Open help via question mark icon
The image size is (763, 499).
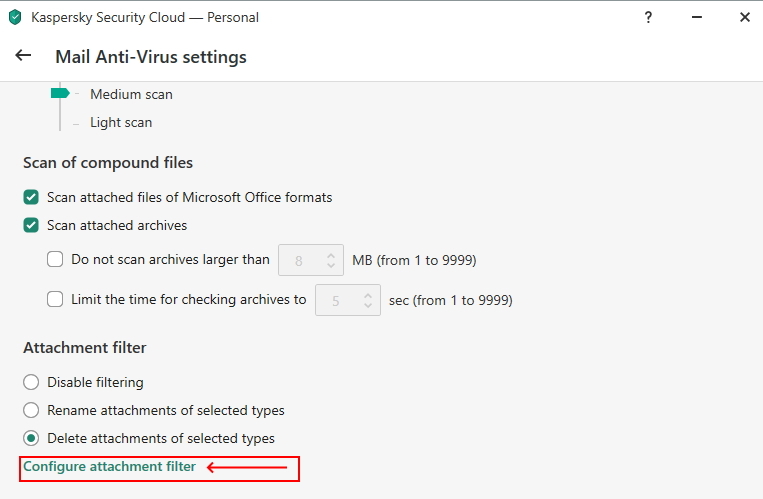648,17
